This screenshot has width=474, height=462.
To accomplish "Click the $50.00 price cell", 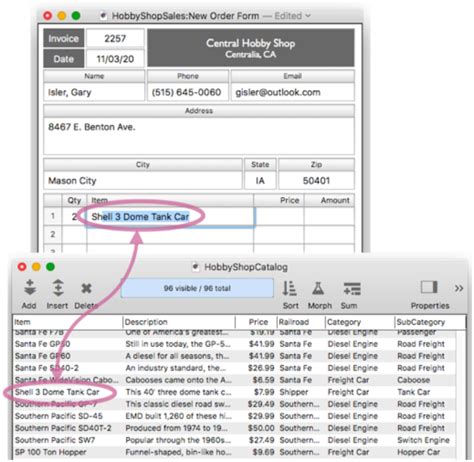I will pyautogui.click(x=261, y=428).
